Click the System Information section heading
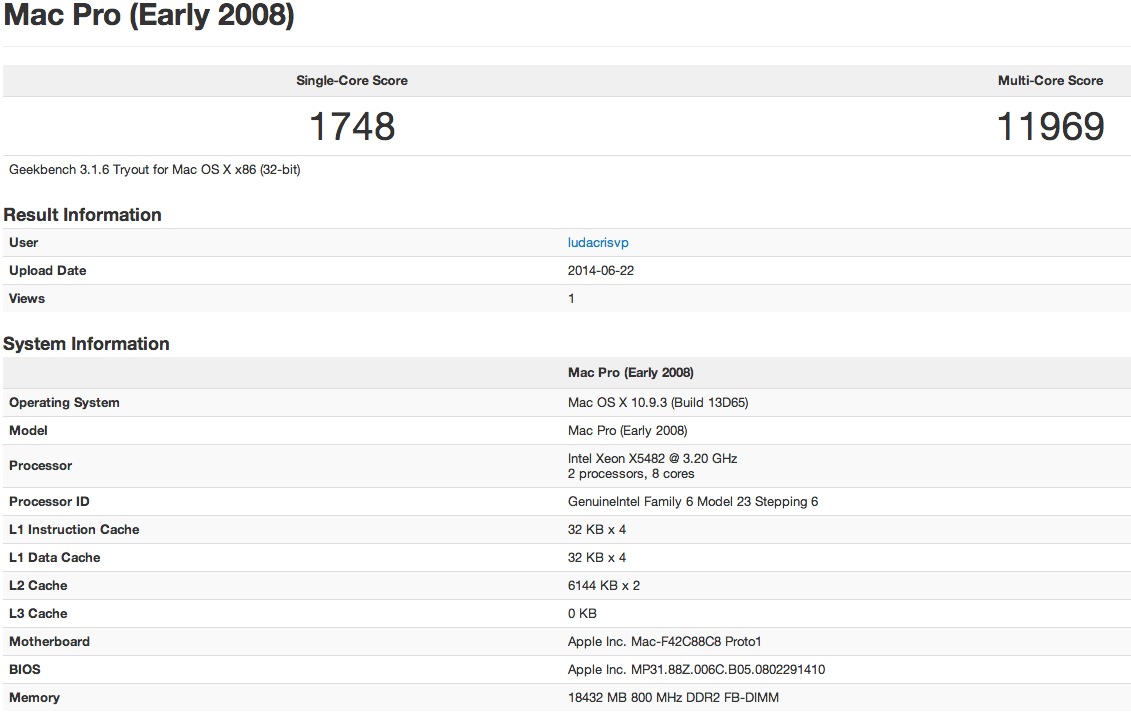 87,344
